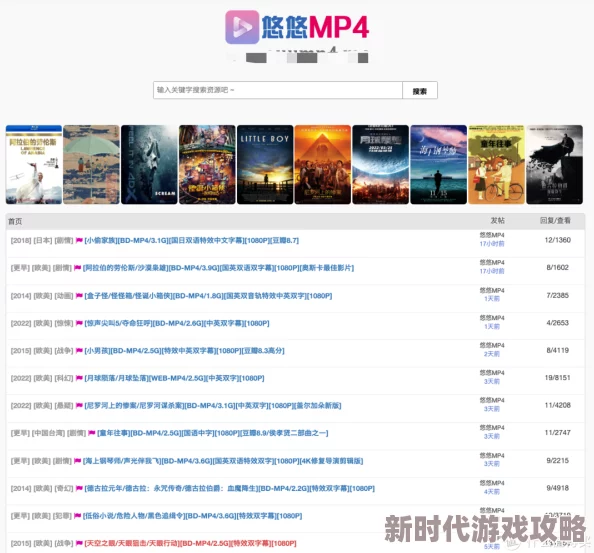
Task: Click the flag icon beside 月球陨落
Action: click(x=79, y=378)
